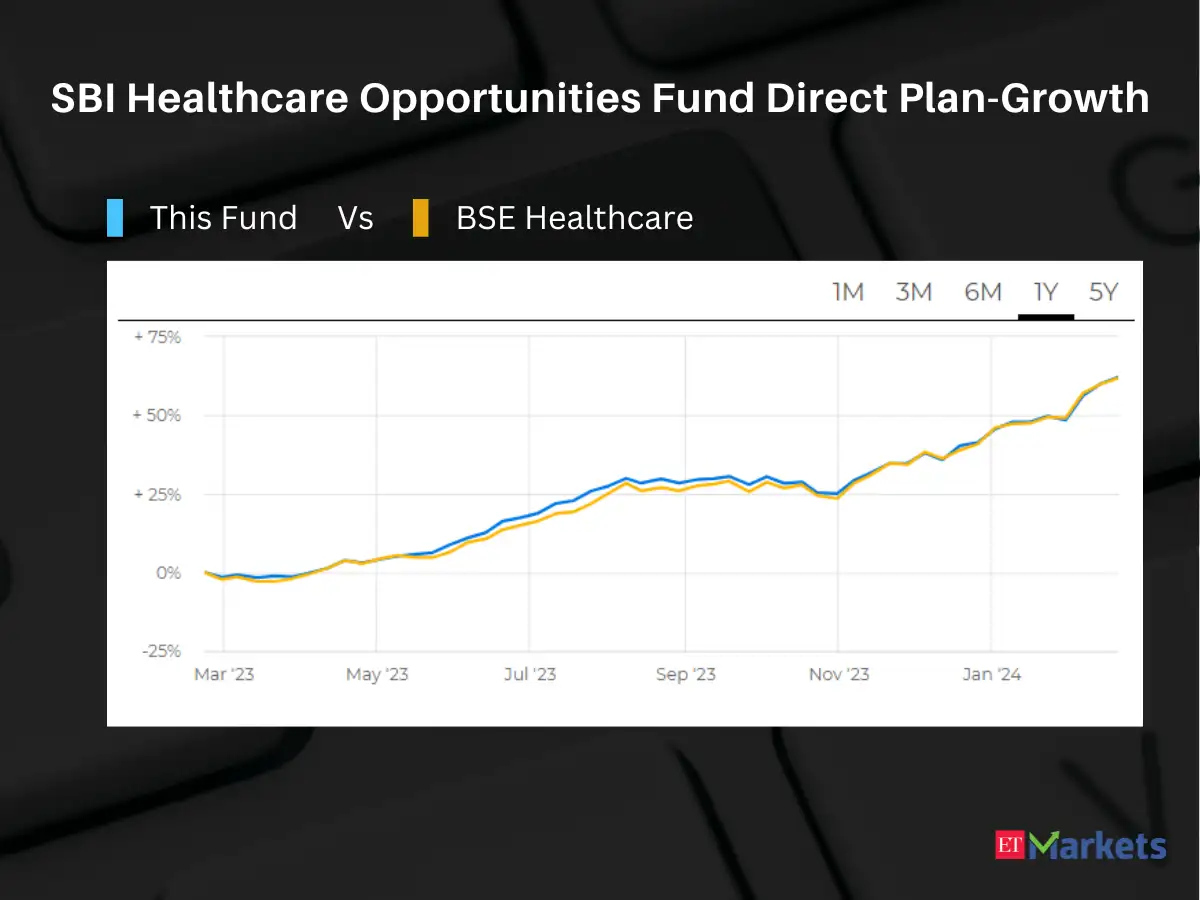Open the 5Y chart range

(1104, 292)
